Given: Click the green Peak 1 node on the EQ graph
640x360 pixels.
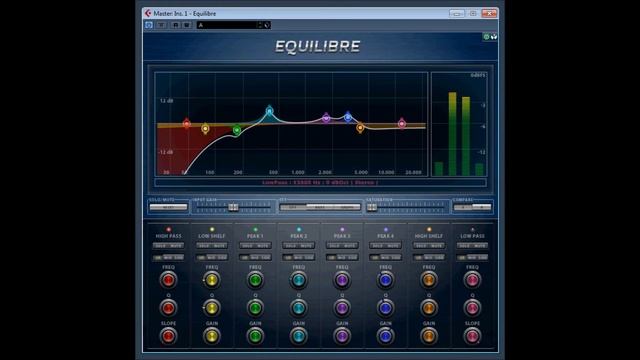Looking at the screenshot, I should click(237, 130).
